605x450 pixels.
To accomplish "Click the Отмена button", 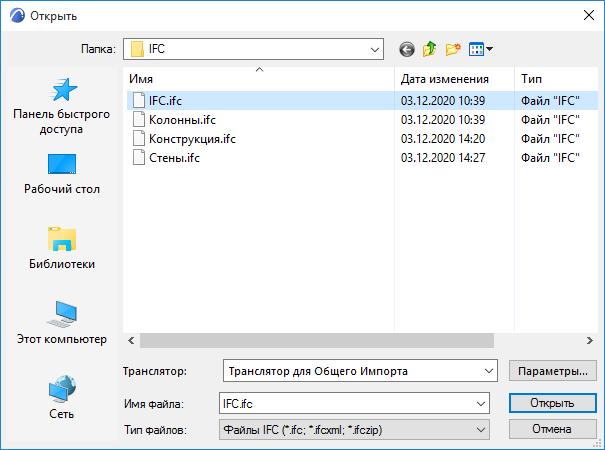I will 553,429.
